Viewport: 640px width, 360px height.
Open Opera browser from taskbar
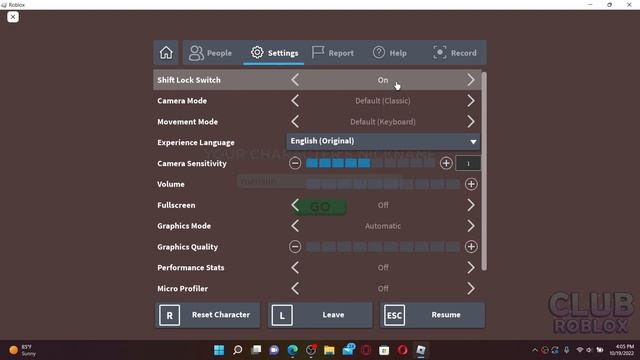click(x=402, y=350)
